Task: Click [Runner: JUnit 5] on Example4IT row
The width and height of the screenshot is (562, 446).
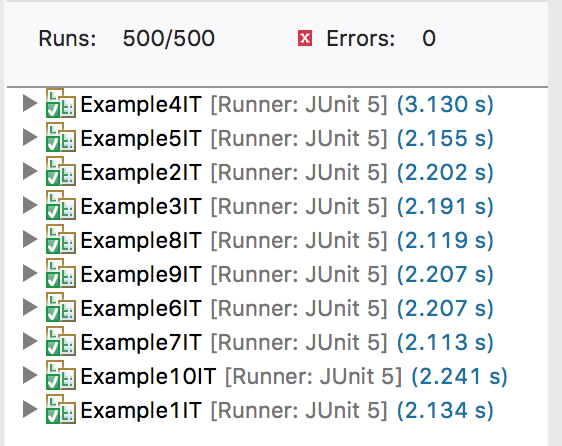Action: (299, 105)
